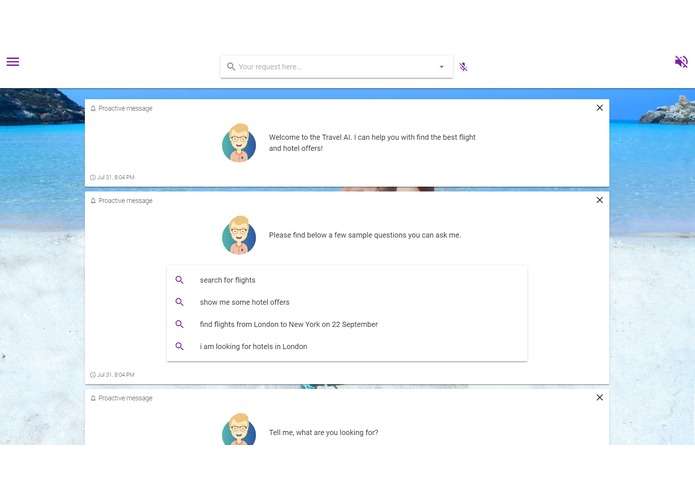Open the hamburger menu
This screenshot has width=695, height=494.
(x=13, y=62)
